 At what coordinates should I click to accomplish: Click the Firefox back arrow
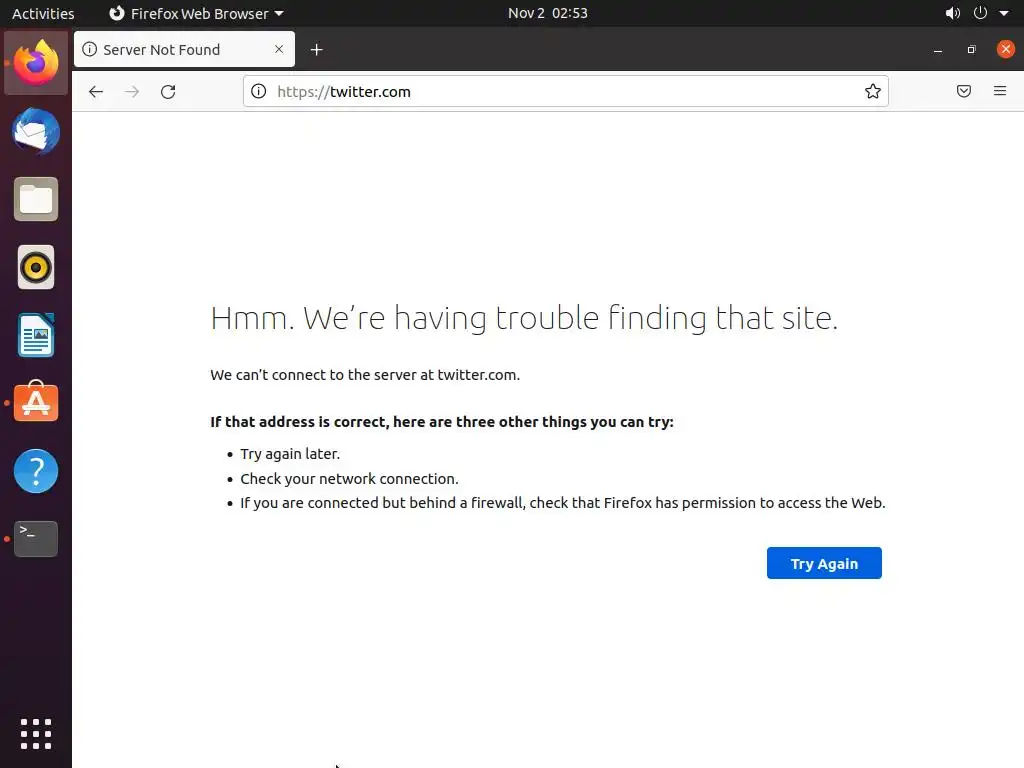(x=96, y=91)
